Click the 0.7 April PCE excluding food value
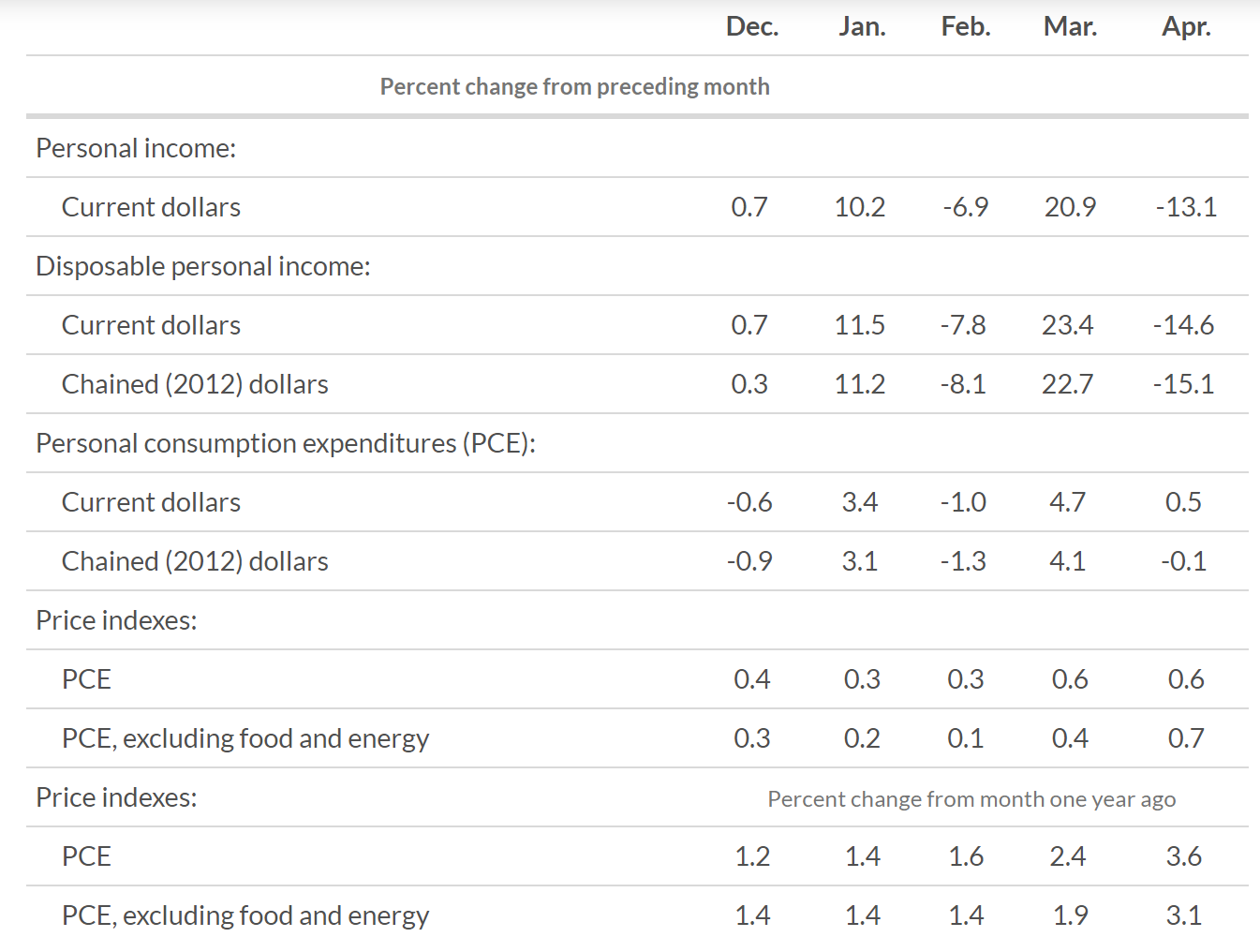The width and height of the screenshot is (1260, 952). coord(1186,738)
